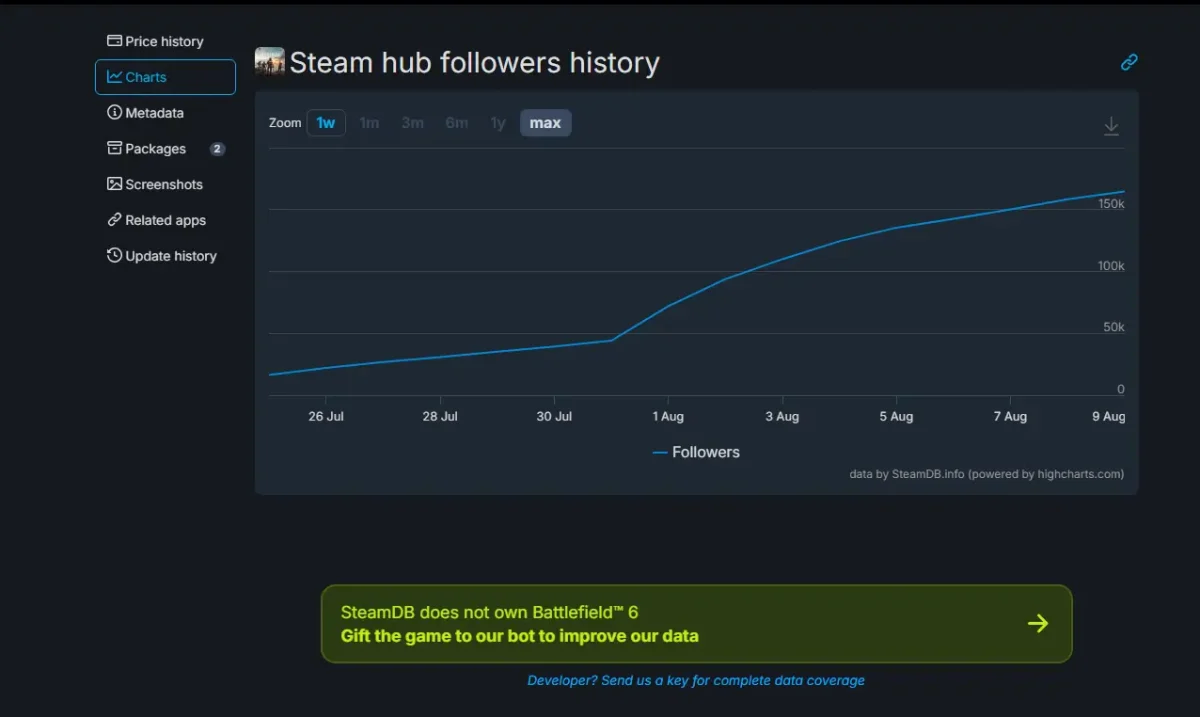Click the Screenshots image icon
Viewport: 1200px width, 717px height.
(x=114, y=184)
